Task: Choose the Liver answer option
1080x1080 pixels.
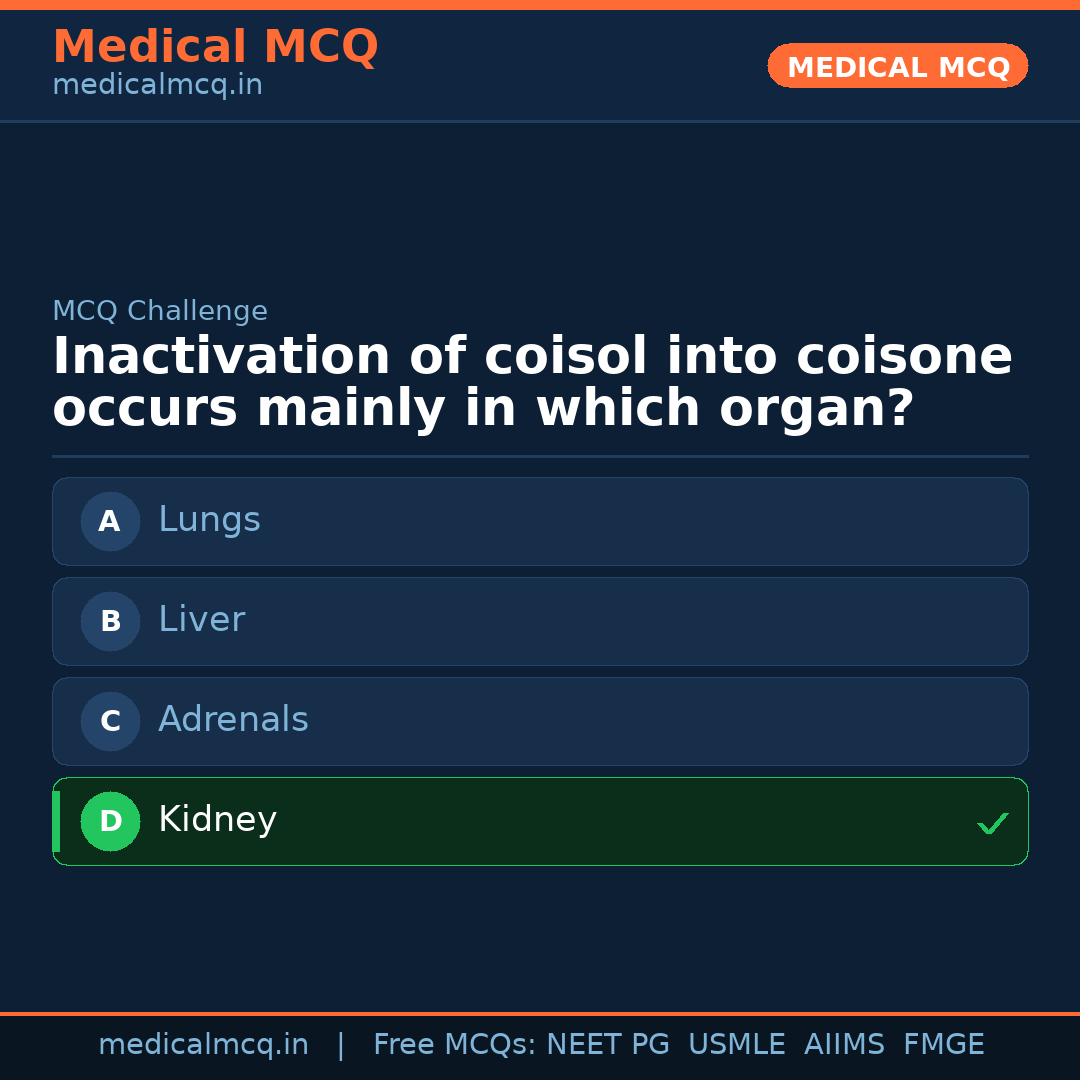Action: pyautogui.click(x=540, y=621)
